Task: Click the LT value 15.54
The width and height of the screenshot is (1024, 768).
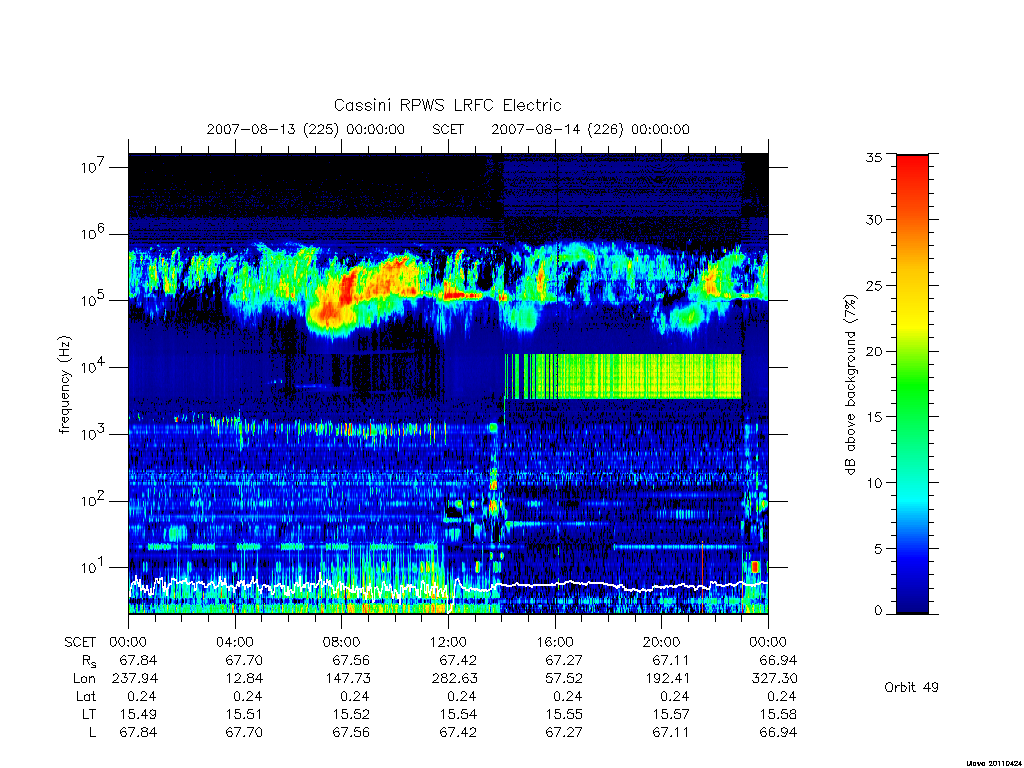Action: pyautogui.click(x=458, y=714)
